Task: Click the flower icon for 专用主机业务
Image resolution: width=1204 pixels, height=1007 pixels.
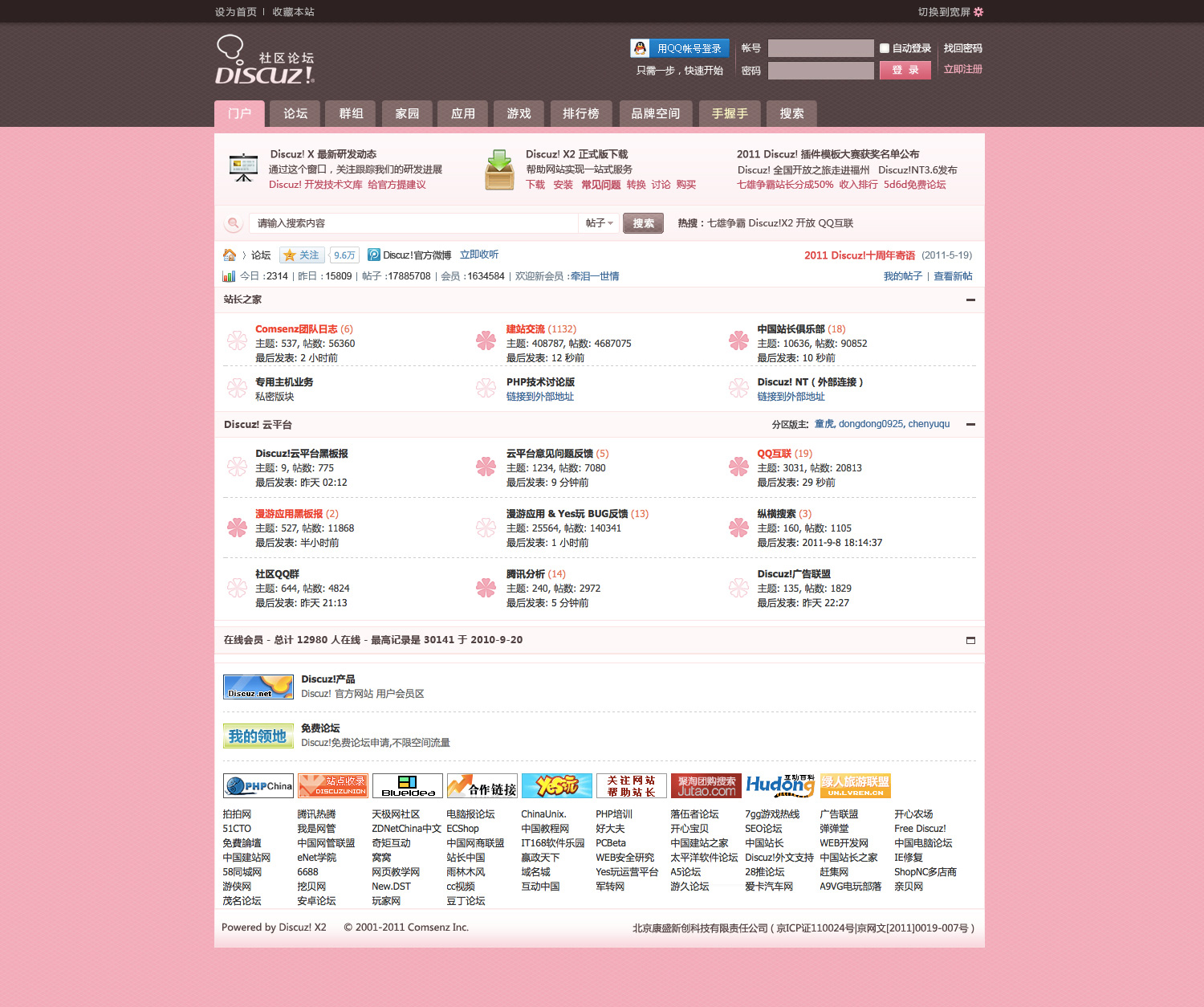Action: point(237,389)
